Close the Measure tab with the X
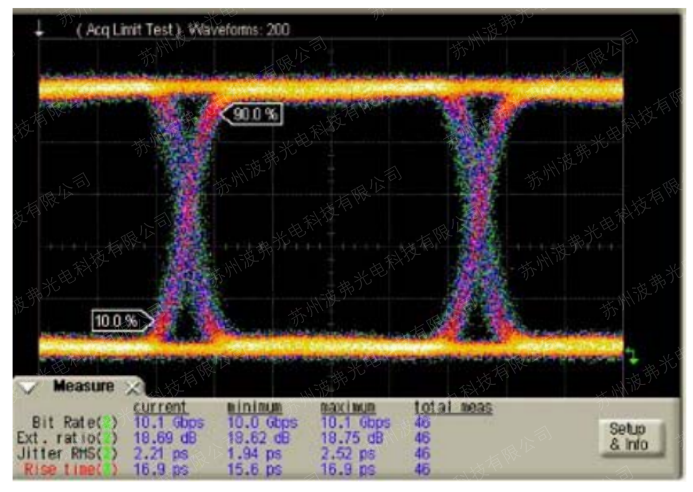The width and height of the screenshot is (693, 492). coord(133,386)
